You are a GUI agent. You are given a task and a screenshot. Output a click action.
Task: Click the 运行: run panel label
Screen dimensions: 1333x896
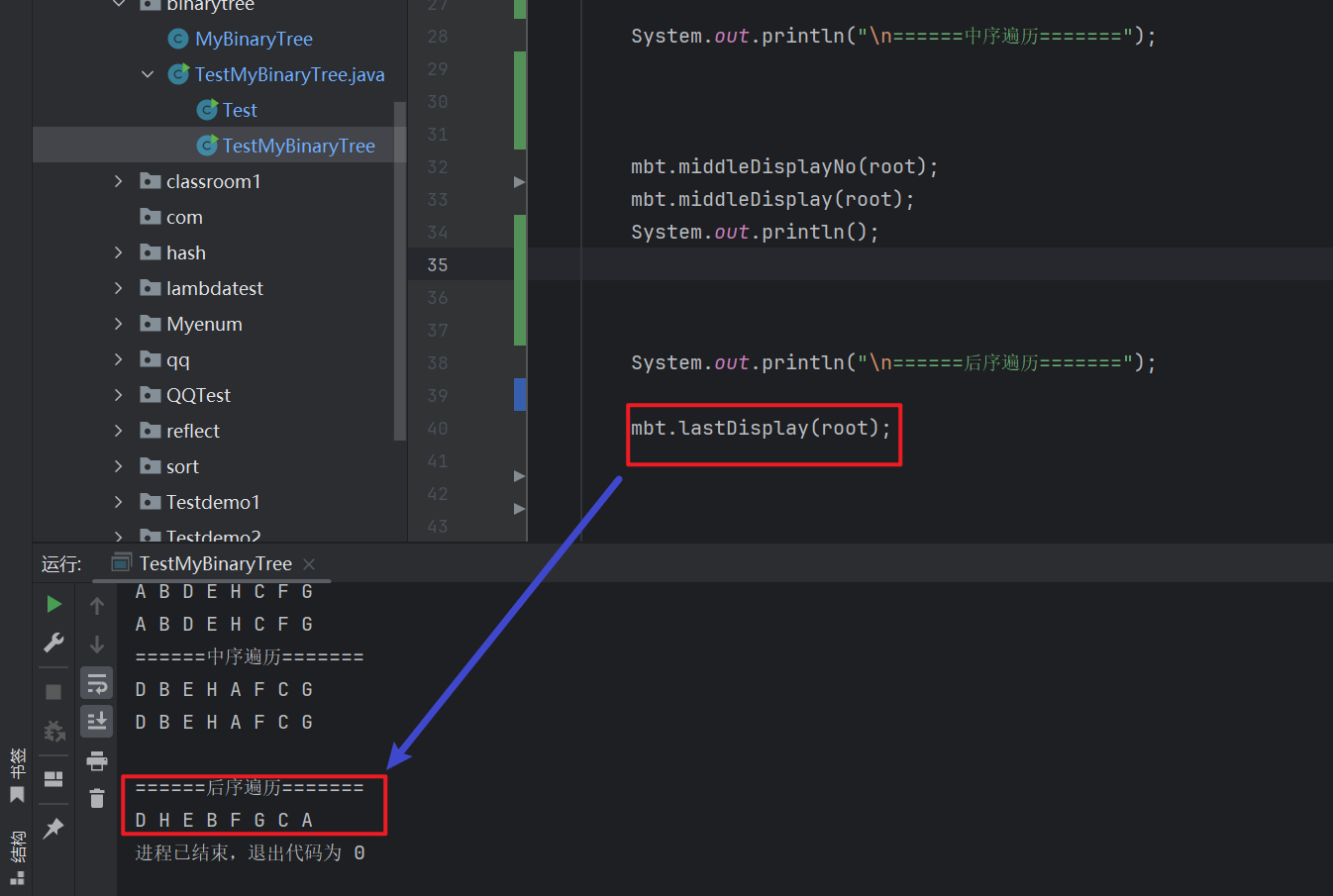point(61,563)
